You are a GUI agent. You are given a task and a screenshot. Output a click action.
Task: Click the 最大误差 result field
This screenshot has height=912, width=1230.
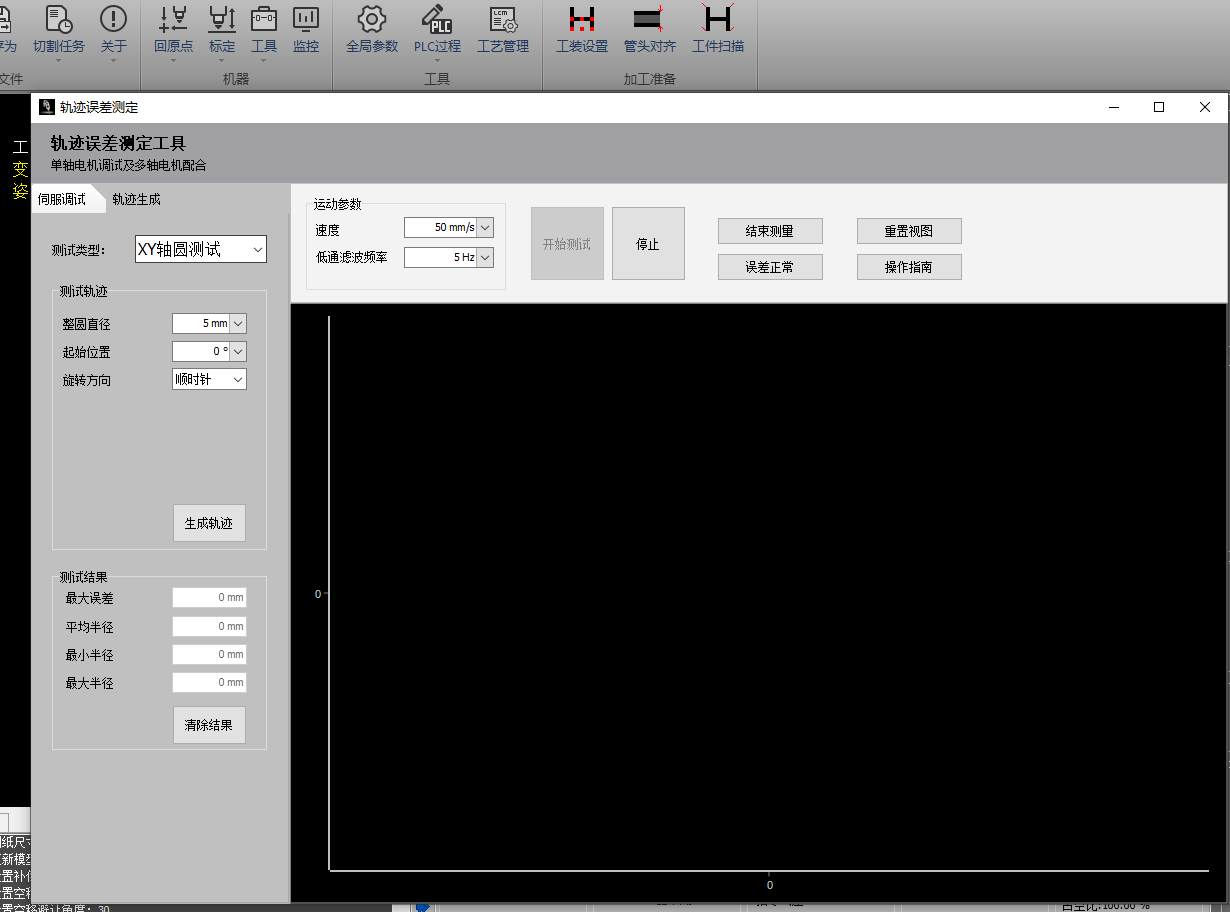[x=209, y=598]
